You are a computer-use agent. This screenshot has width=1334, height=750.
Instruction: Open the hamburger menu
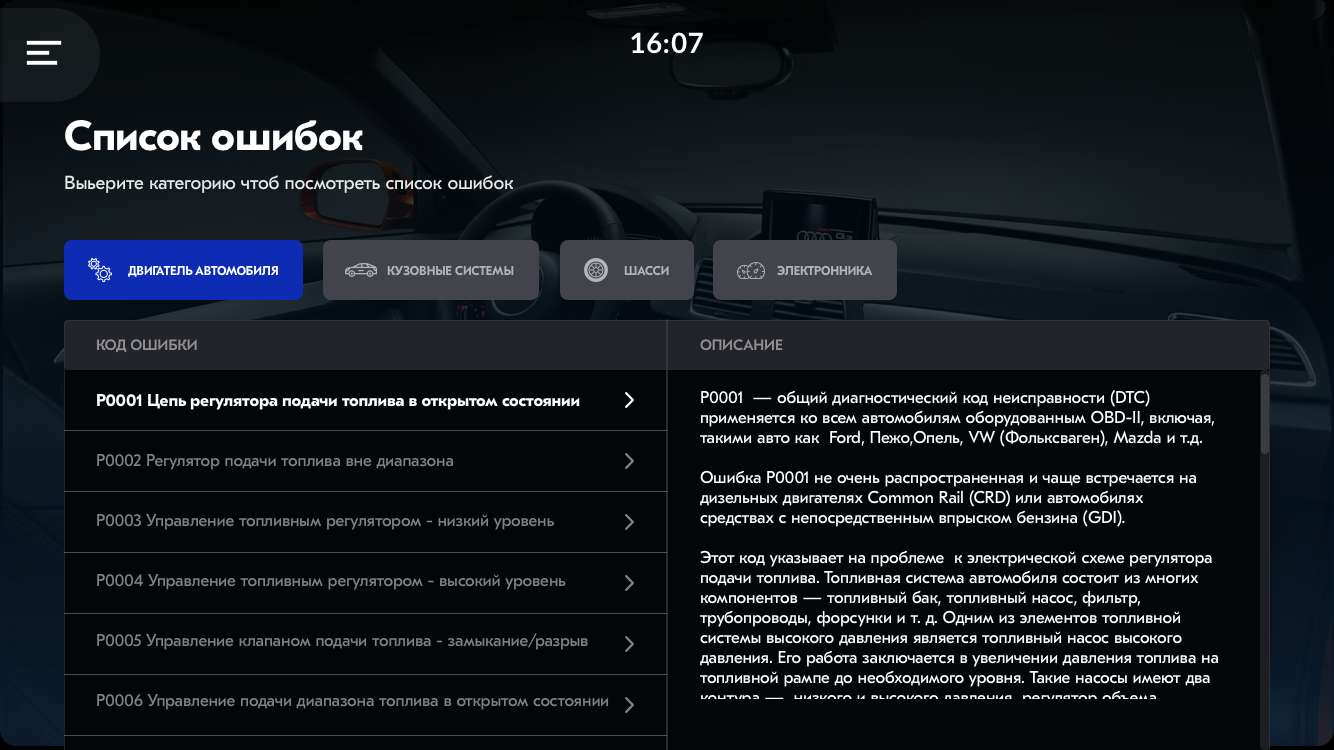click(x=44, y=53)
